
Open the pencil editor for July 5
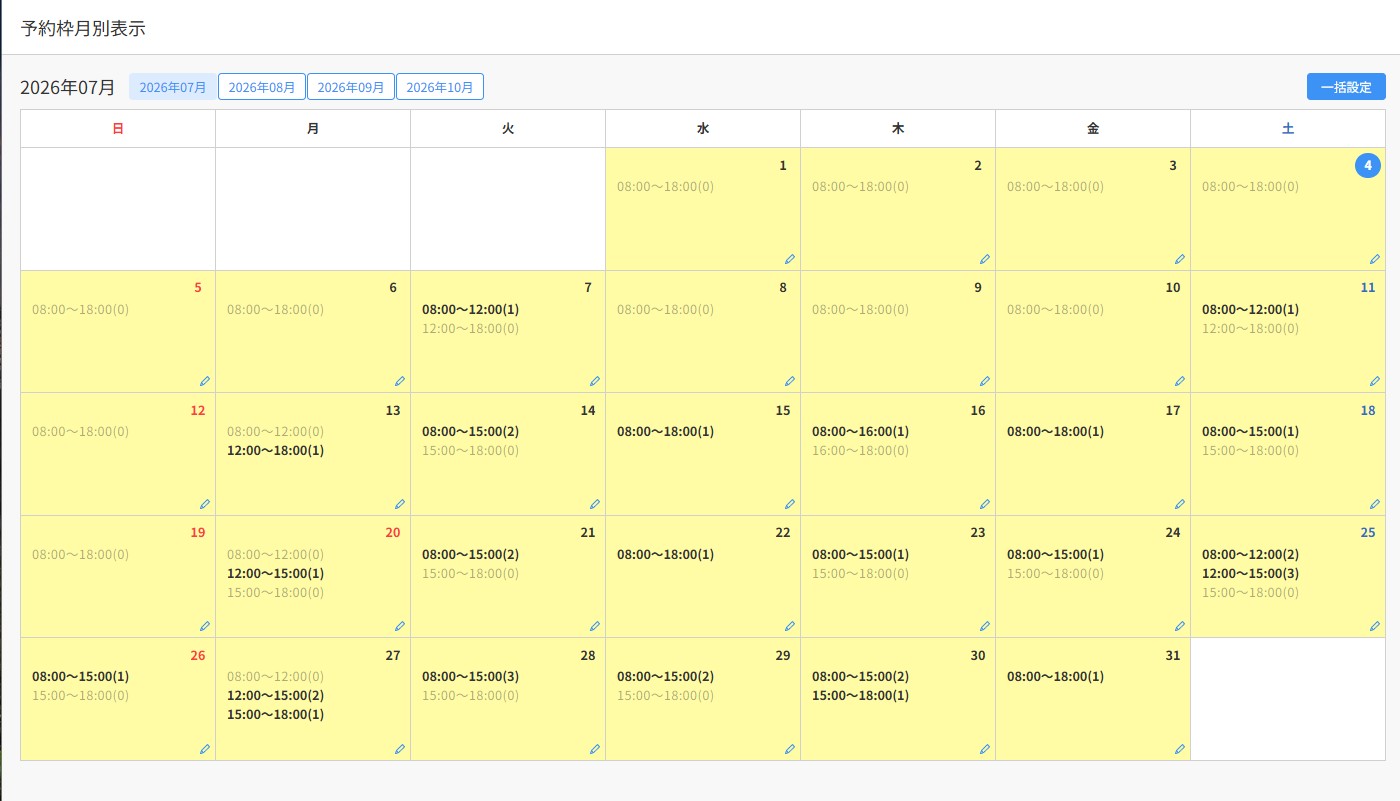coord(205,381)
